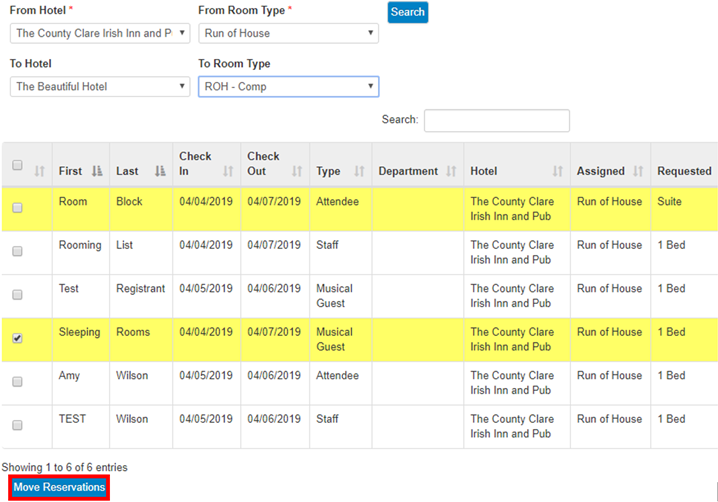Select checkbox for Amy Wilson row
The image size is (718, 502).
[x=17, y=382]
